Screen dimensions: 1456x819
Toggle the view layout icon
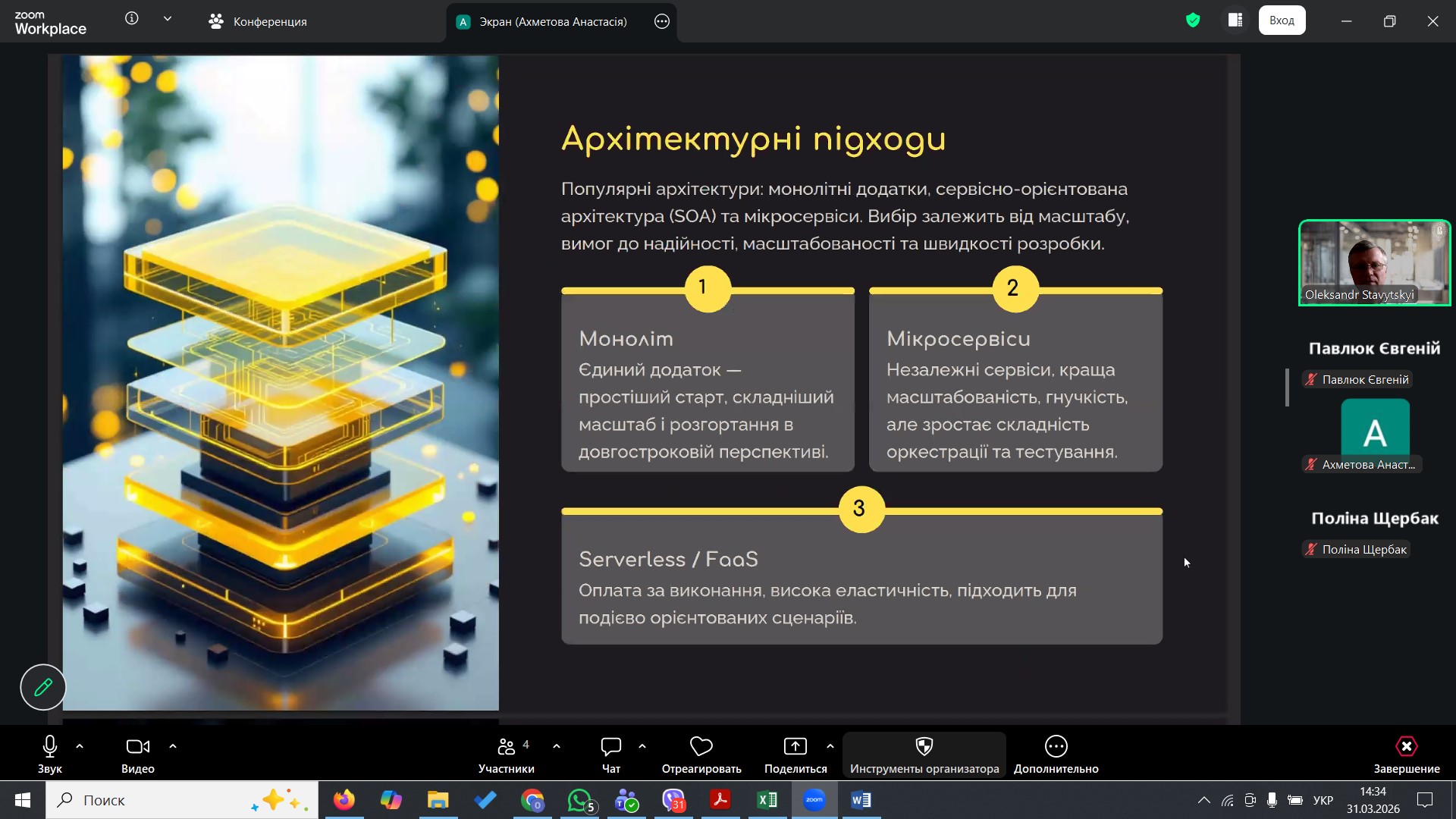[x=1235, y=20]
